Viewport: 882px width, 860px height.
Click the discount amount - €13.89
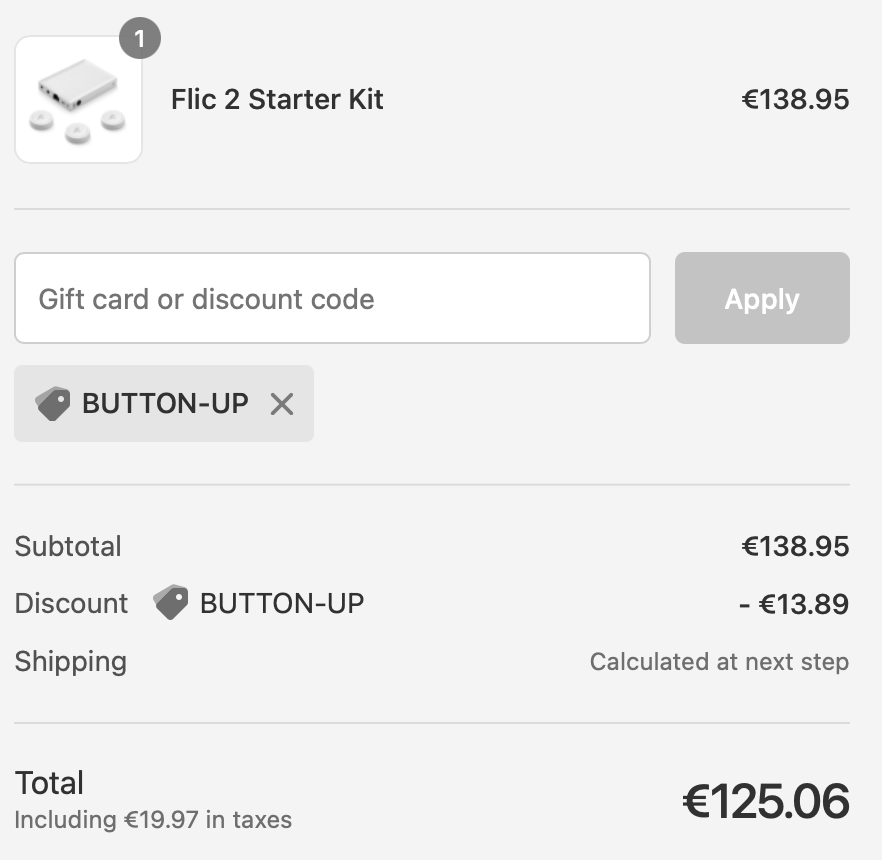point(794,604)
